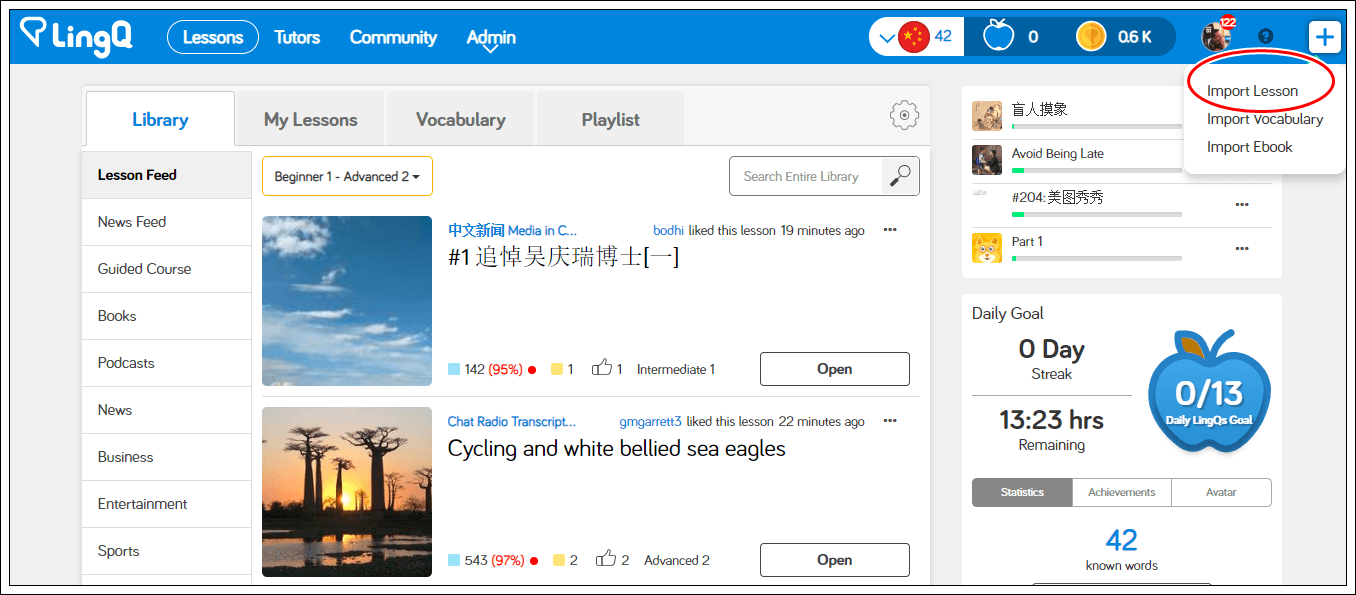Expand the Beginner 1 - Advanced 2 dropdown
This screenshot has width=1356, height=595.
[x=347, y=176]
